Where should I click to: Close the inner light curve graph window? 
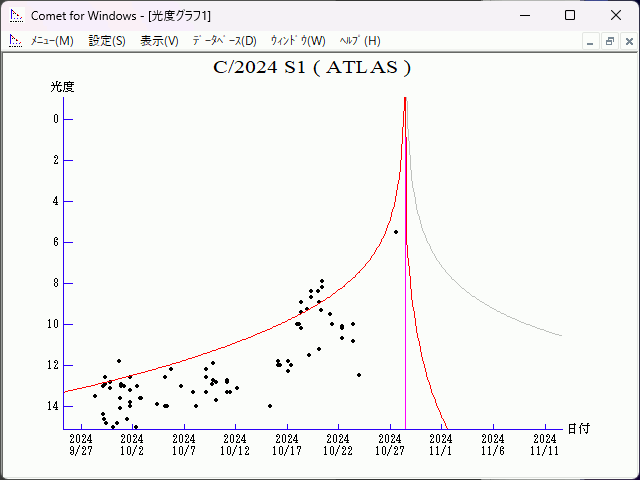[627, 41]
